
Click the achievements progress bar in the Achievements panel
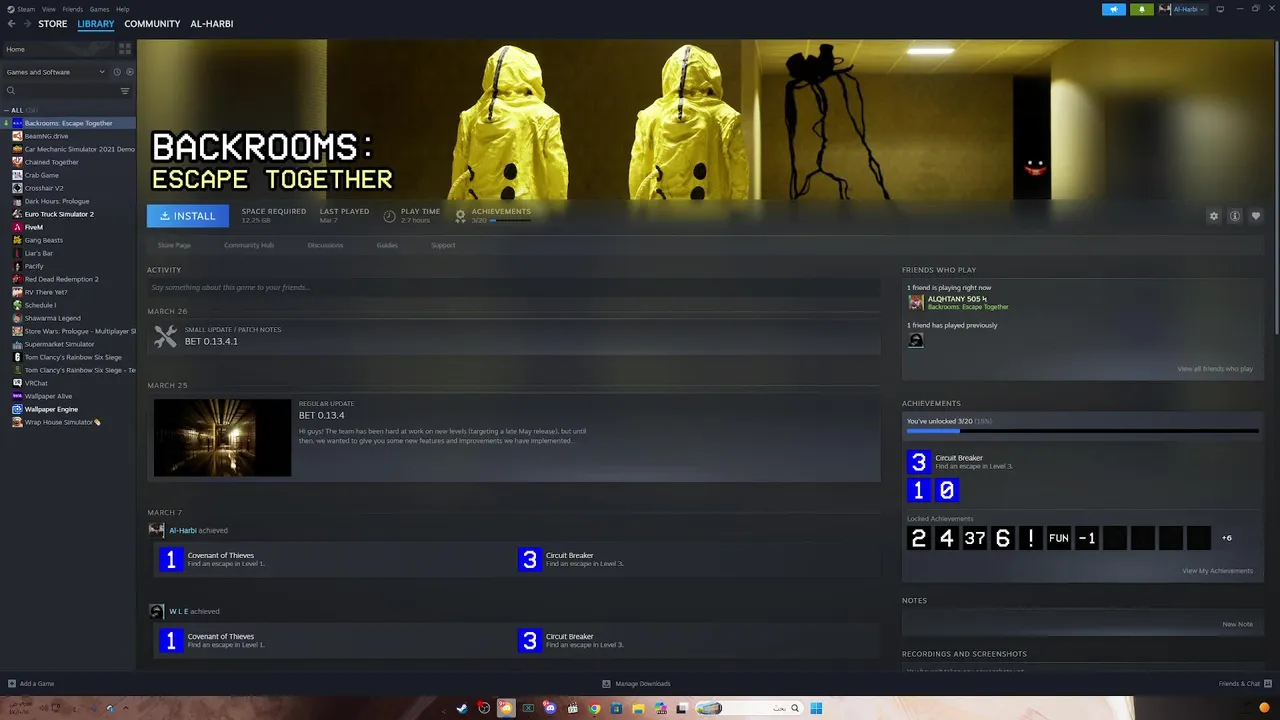(1082, 431)
